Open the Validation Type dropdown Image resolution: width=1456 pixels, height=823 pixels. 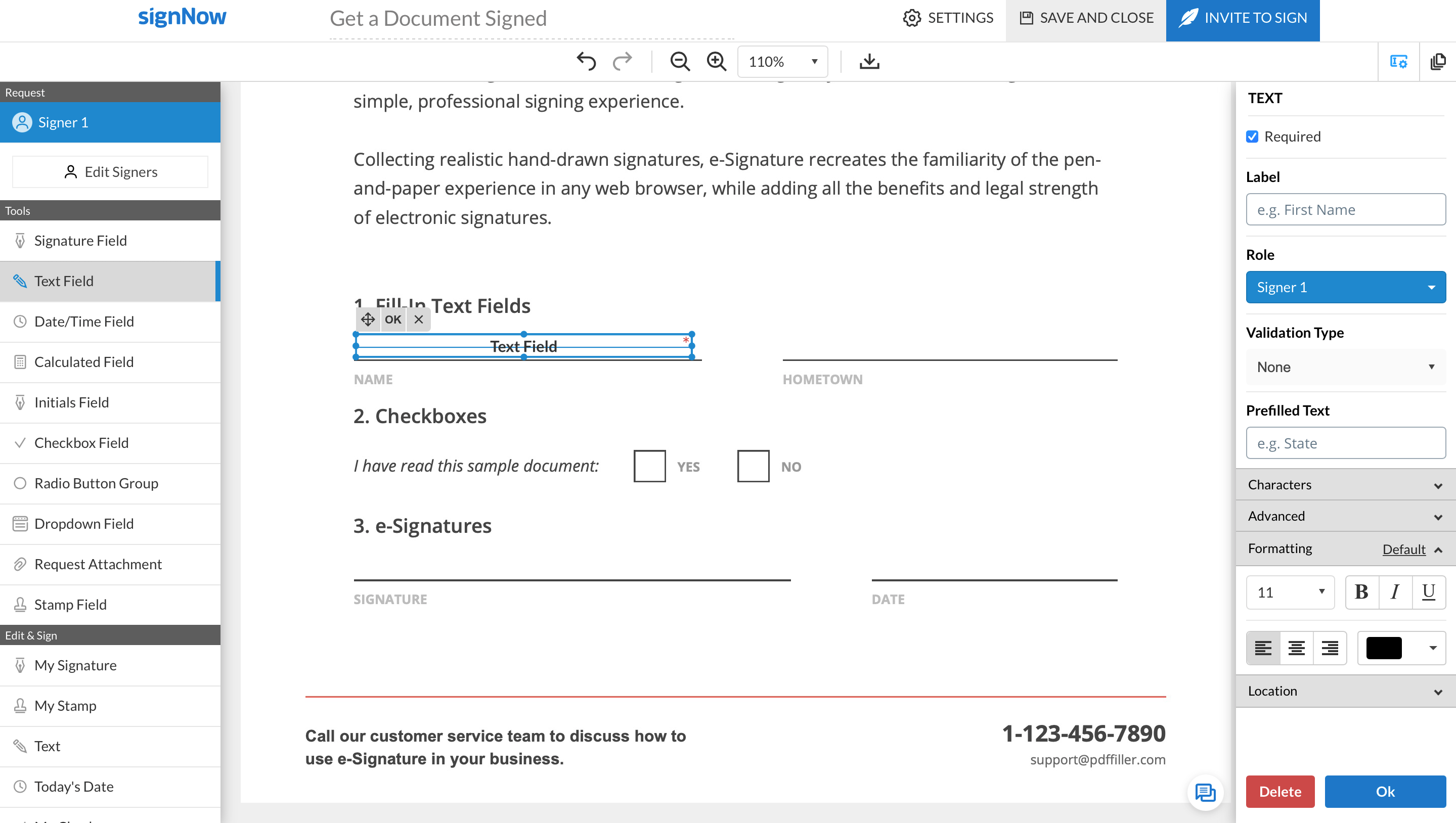pyautogui.click(x=1345, y=367)
